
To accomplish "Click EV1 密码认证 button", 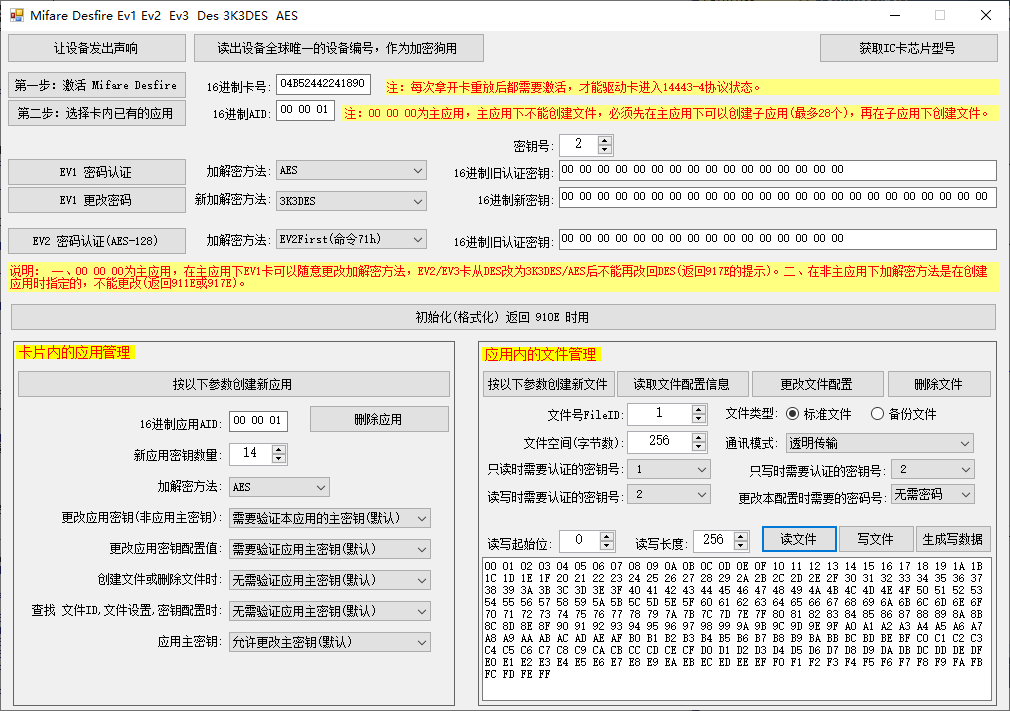I will point(97,172).
